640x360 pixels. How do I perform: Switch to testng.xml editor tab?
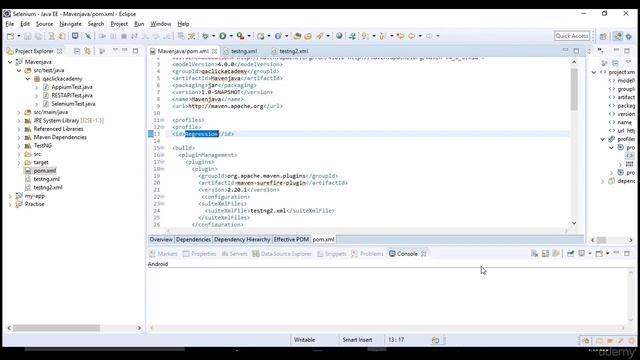244,51
